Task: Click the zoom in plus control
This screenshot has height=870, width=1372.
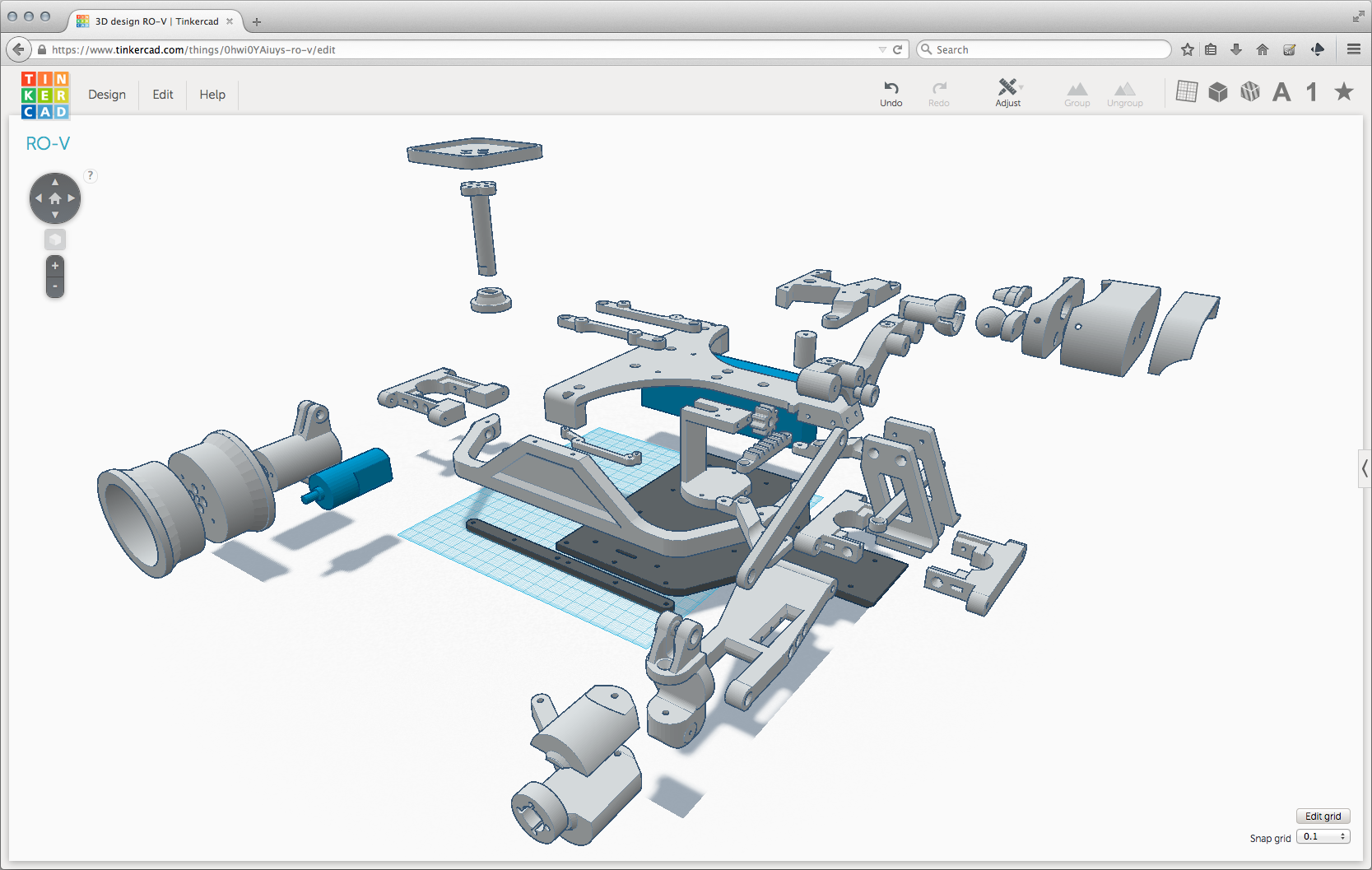Action: pyautogui.click(x=54, y=265)
